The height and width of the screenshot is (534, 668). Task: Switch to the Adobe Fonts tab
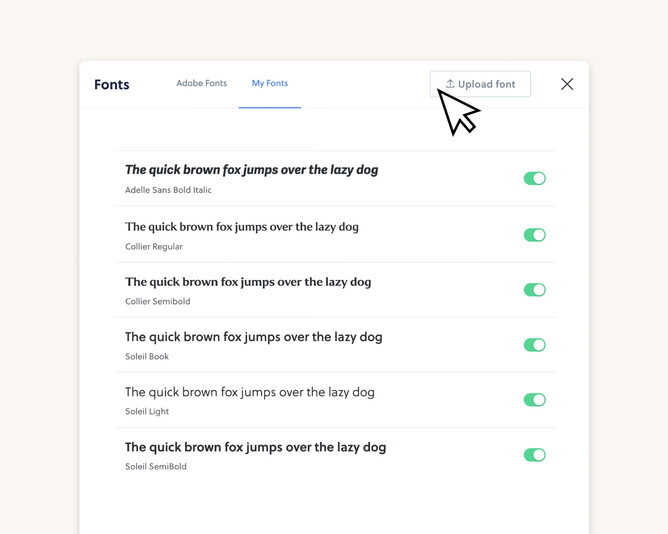pos(201,83)
